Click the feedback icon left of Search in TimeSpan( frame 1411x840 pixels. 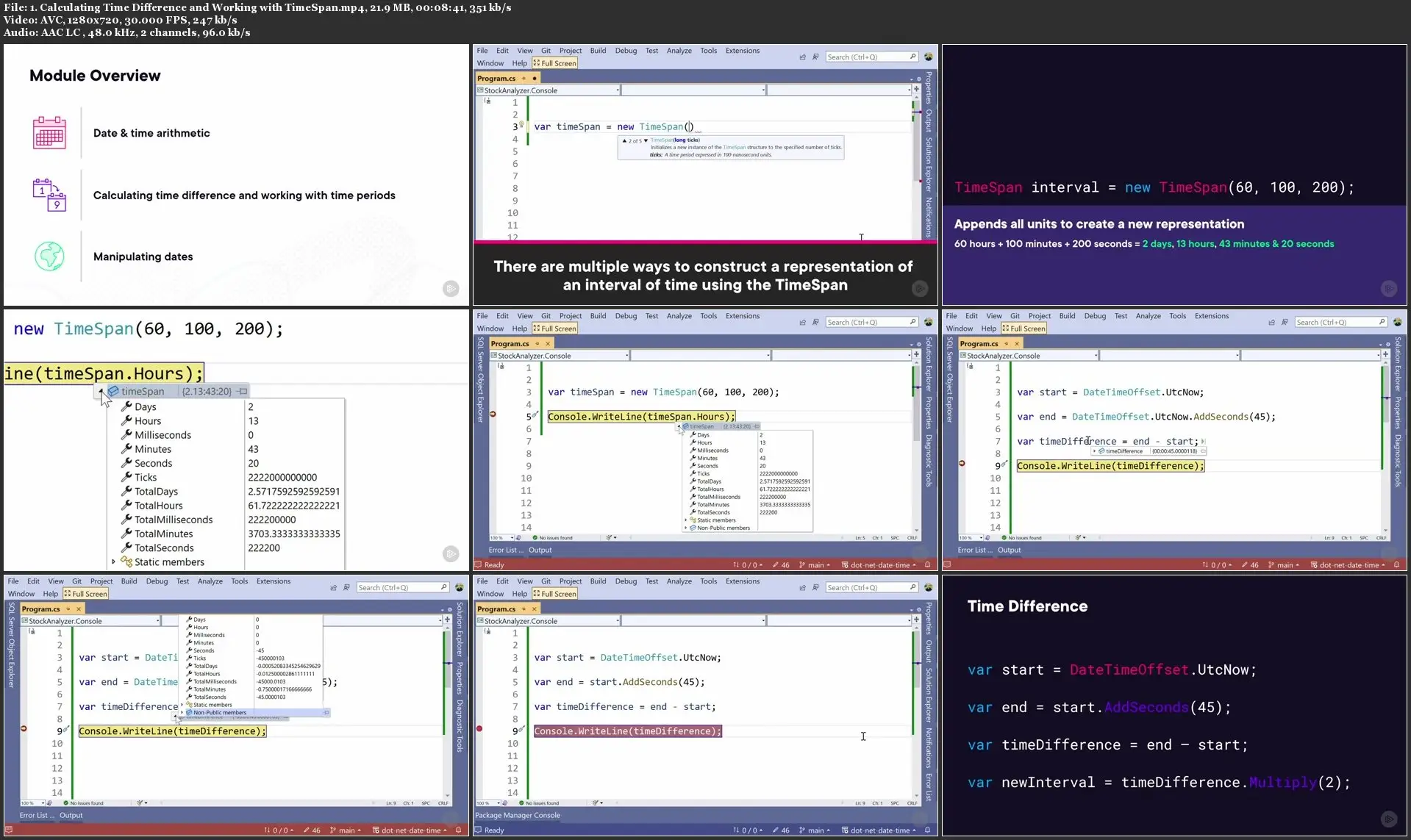815,57
